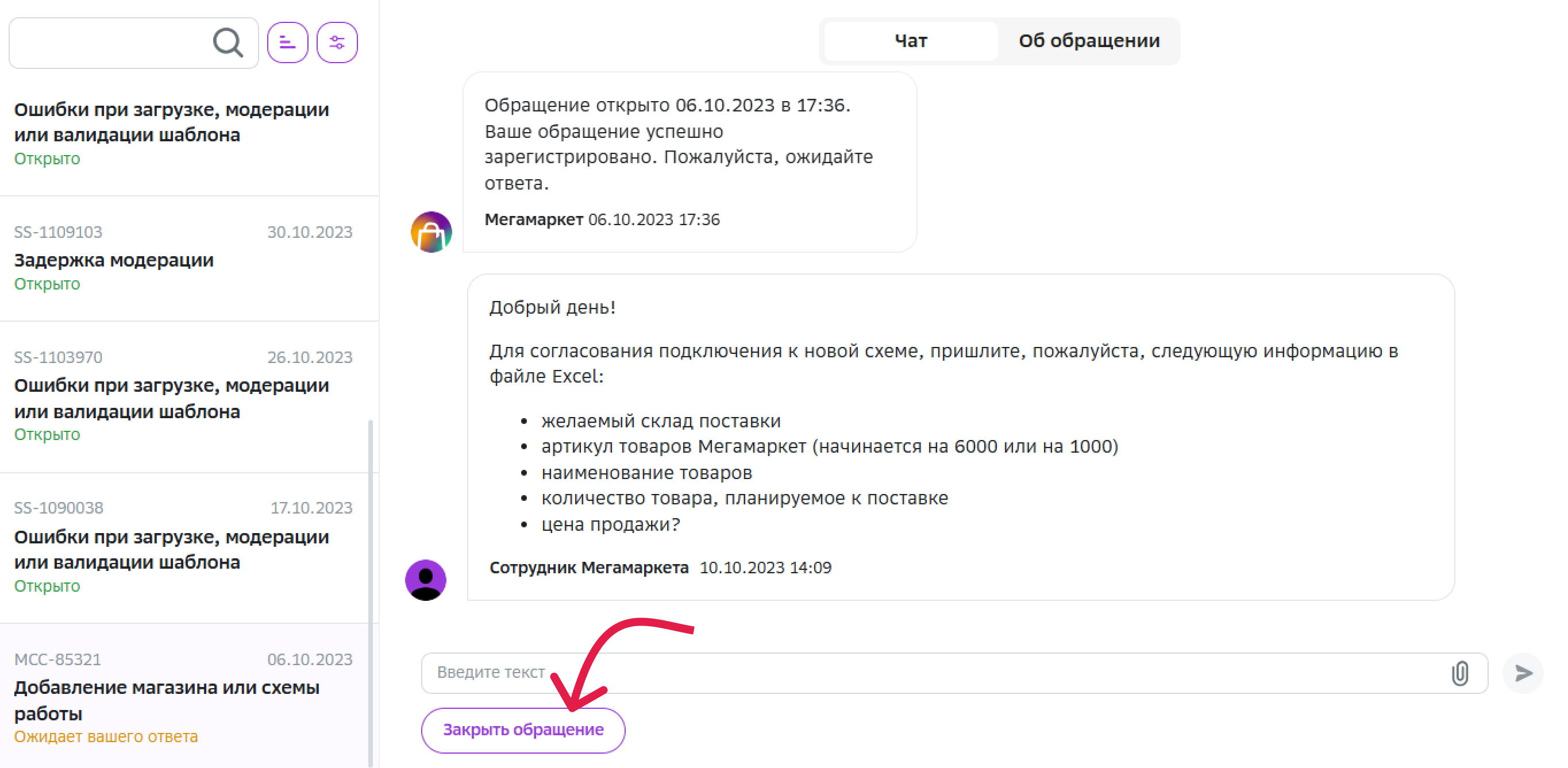The image size is (1568, 768).
Task: Open the Об обращении tab
Action: click(x=1088, y=41)
